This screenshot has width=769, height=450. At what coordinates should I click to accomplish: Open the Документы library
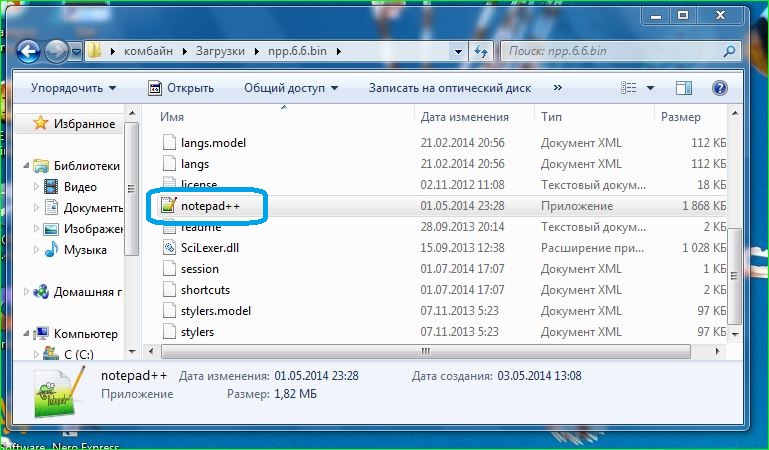(83, 208)
